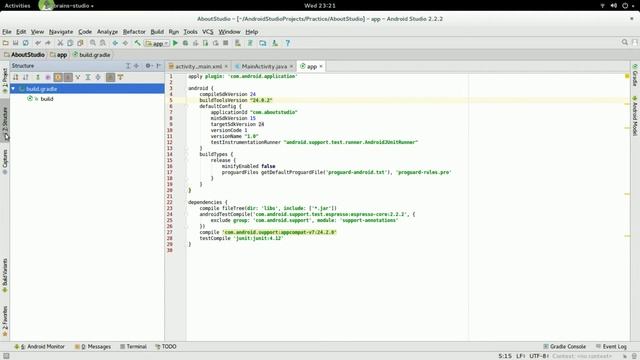
Task: Collapse the build.gradle tree node arrow
Action: click(x=13, y=89)
